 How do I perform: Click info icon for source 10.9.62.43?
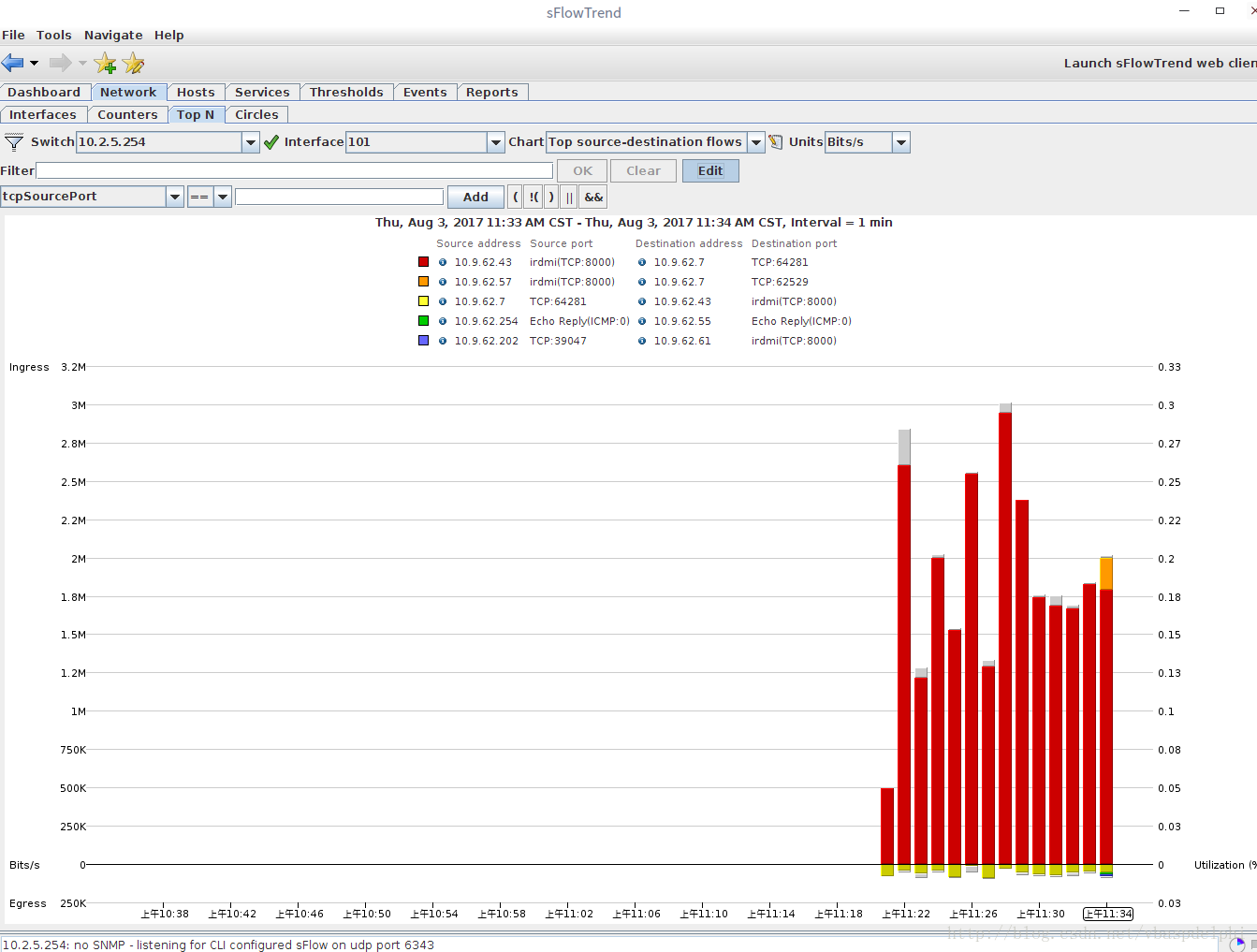[x=443, y=262]
